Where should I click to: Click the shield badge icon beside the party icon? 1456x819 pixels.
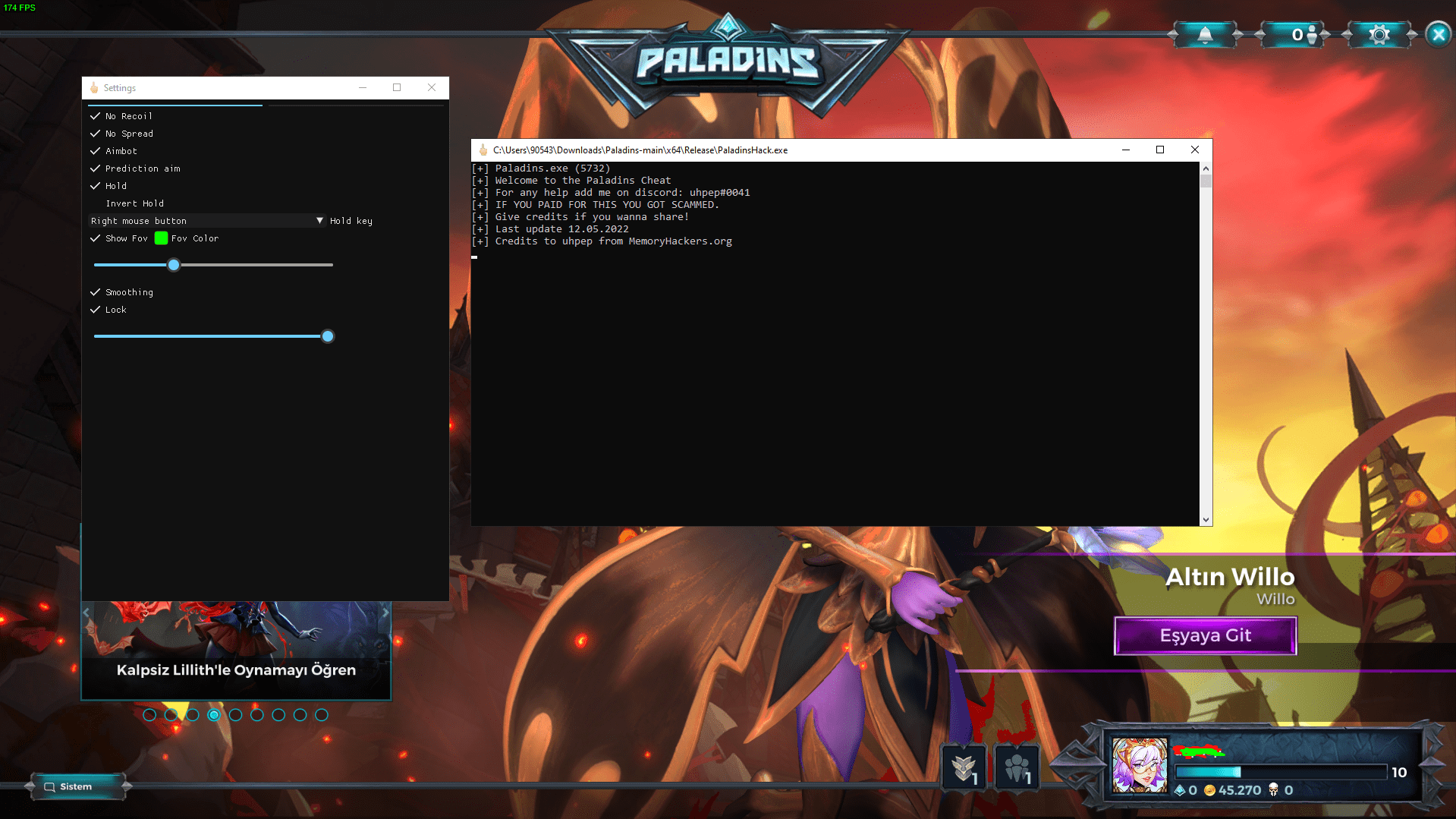964,768
